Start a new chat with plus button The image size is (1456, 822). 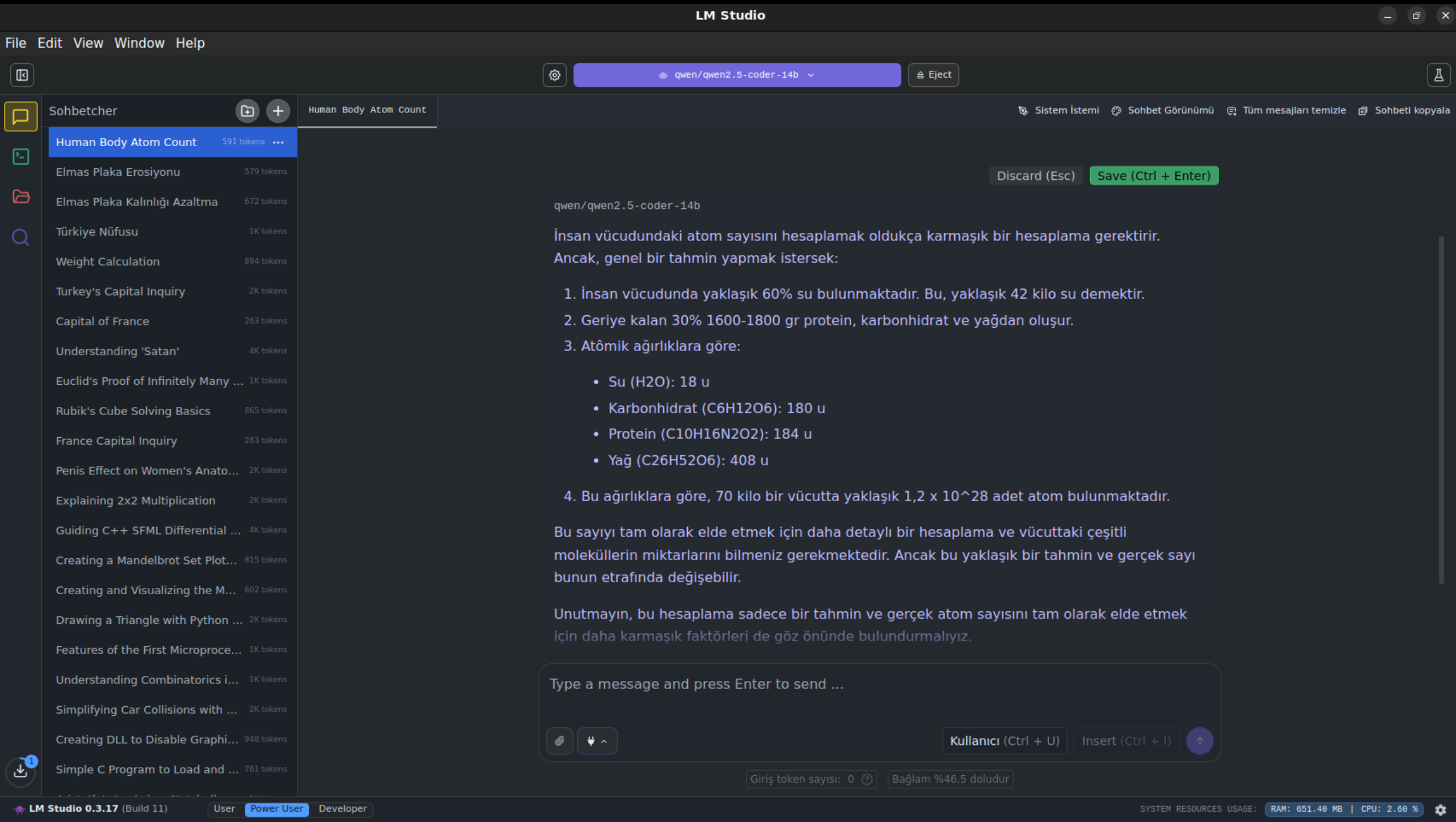tap(278, 111)
